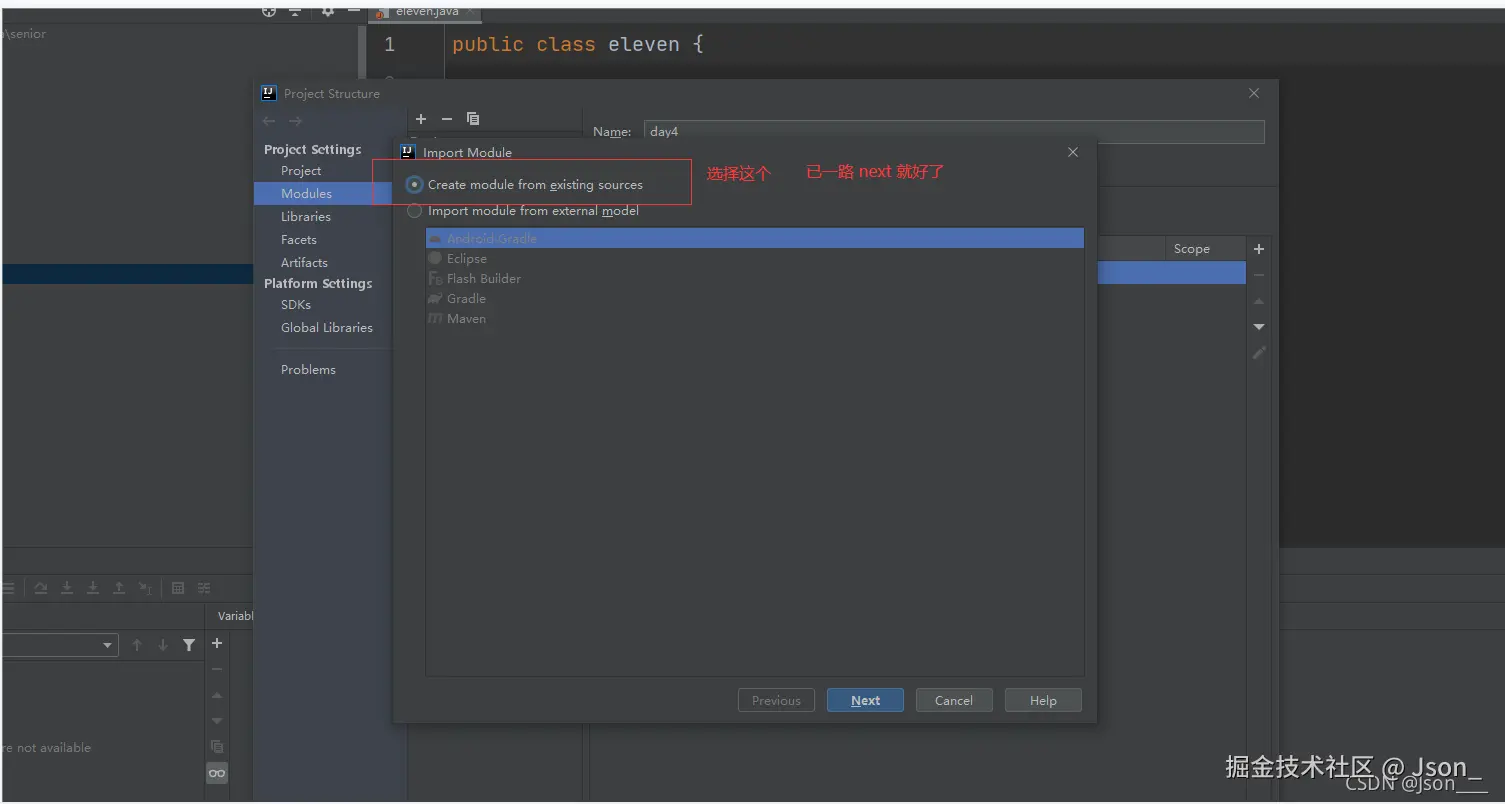The height and width of the screenshot is (804, 1505).
Task: Collapse all in Project panel toolbar
Action: tap(295, 11)
